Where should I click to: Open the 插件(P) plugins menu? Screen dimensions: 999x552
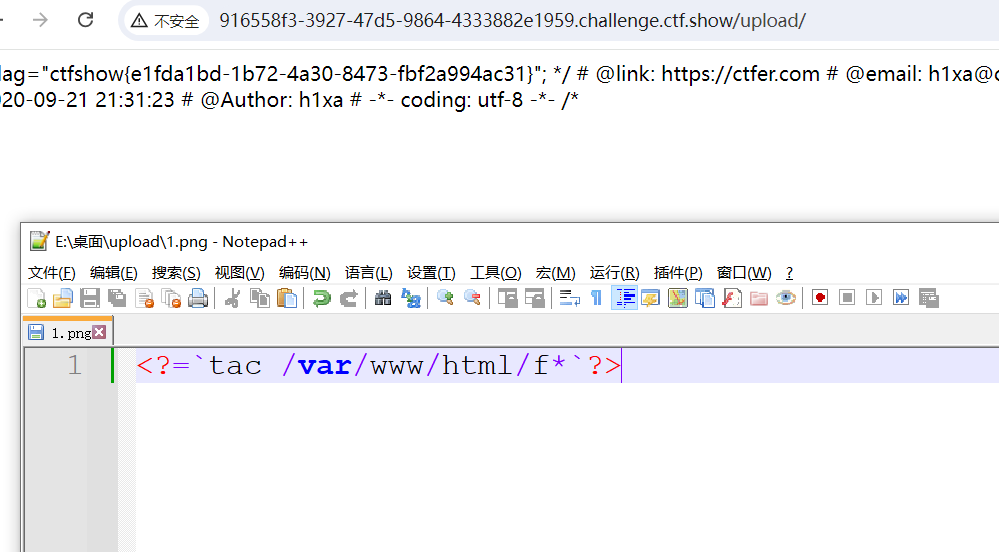(678, 273)
